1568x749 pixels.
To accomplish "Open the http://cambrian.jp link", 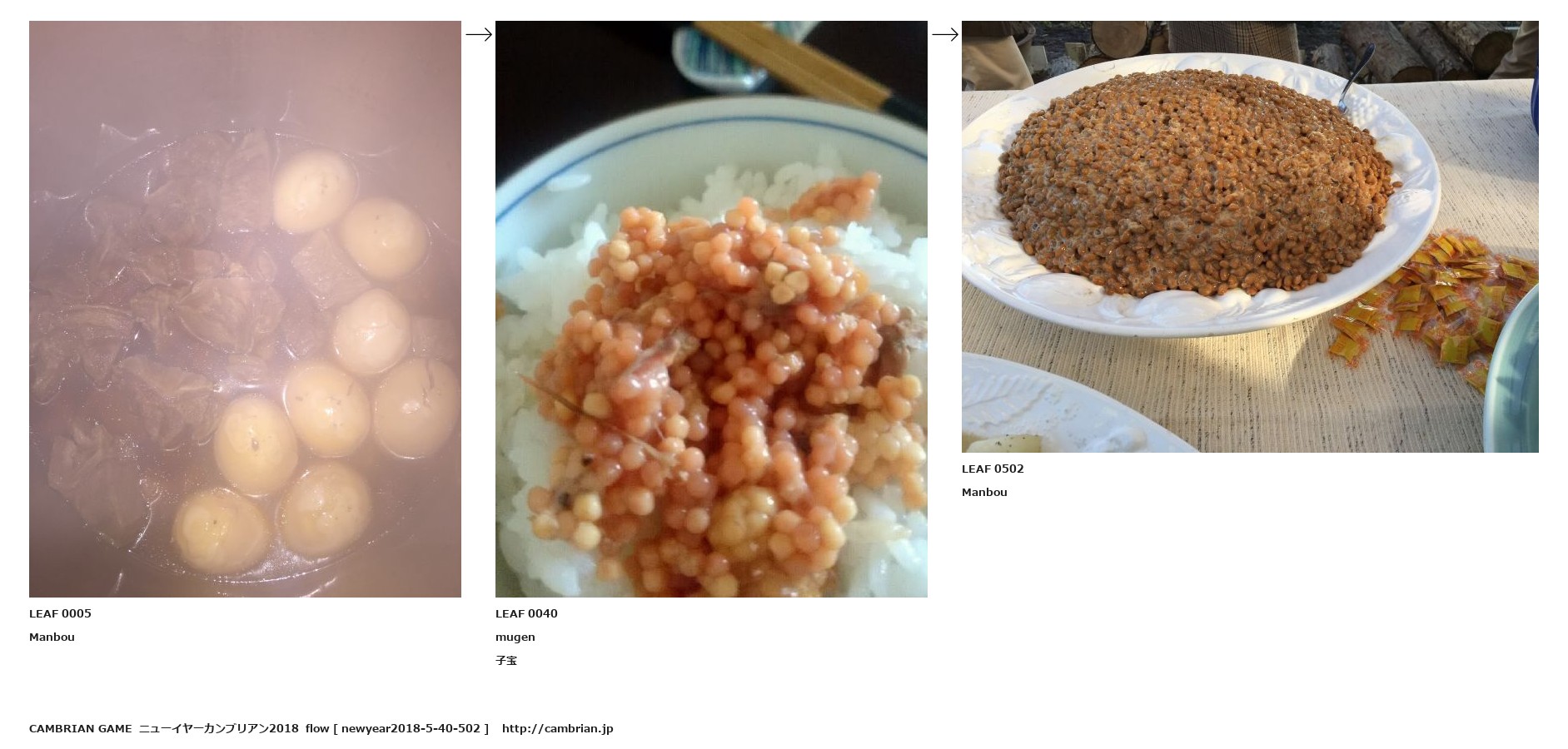I will click(557, 728).
